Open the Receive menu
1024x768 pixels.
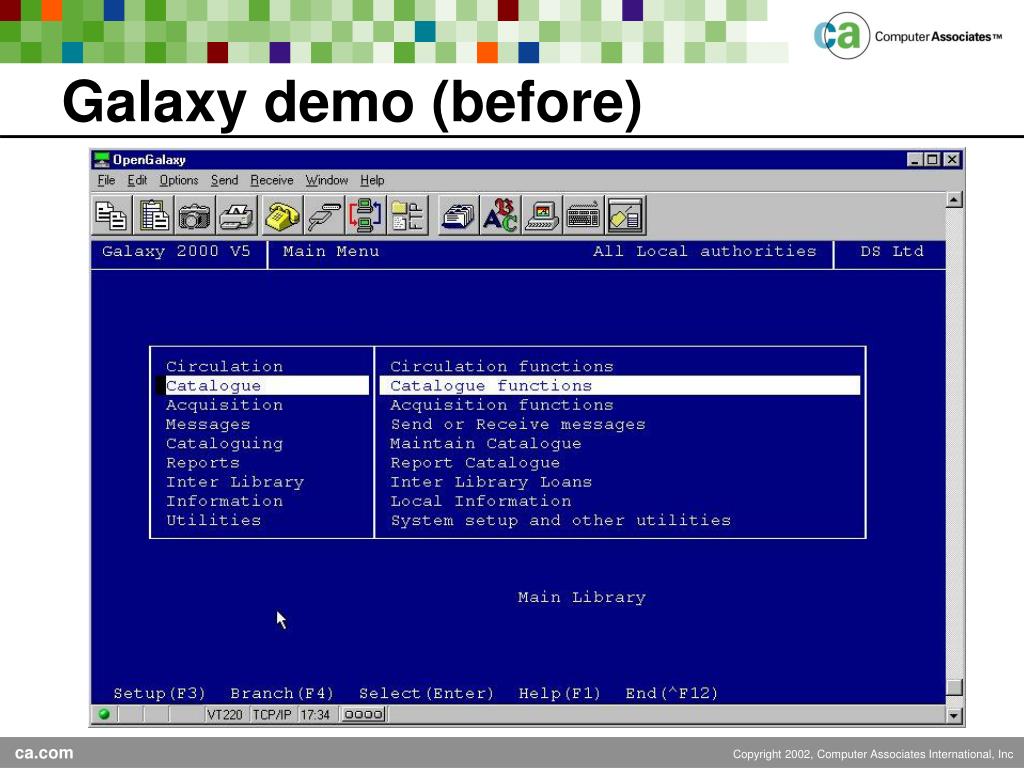pyautogui.click(x=272, y=180)
